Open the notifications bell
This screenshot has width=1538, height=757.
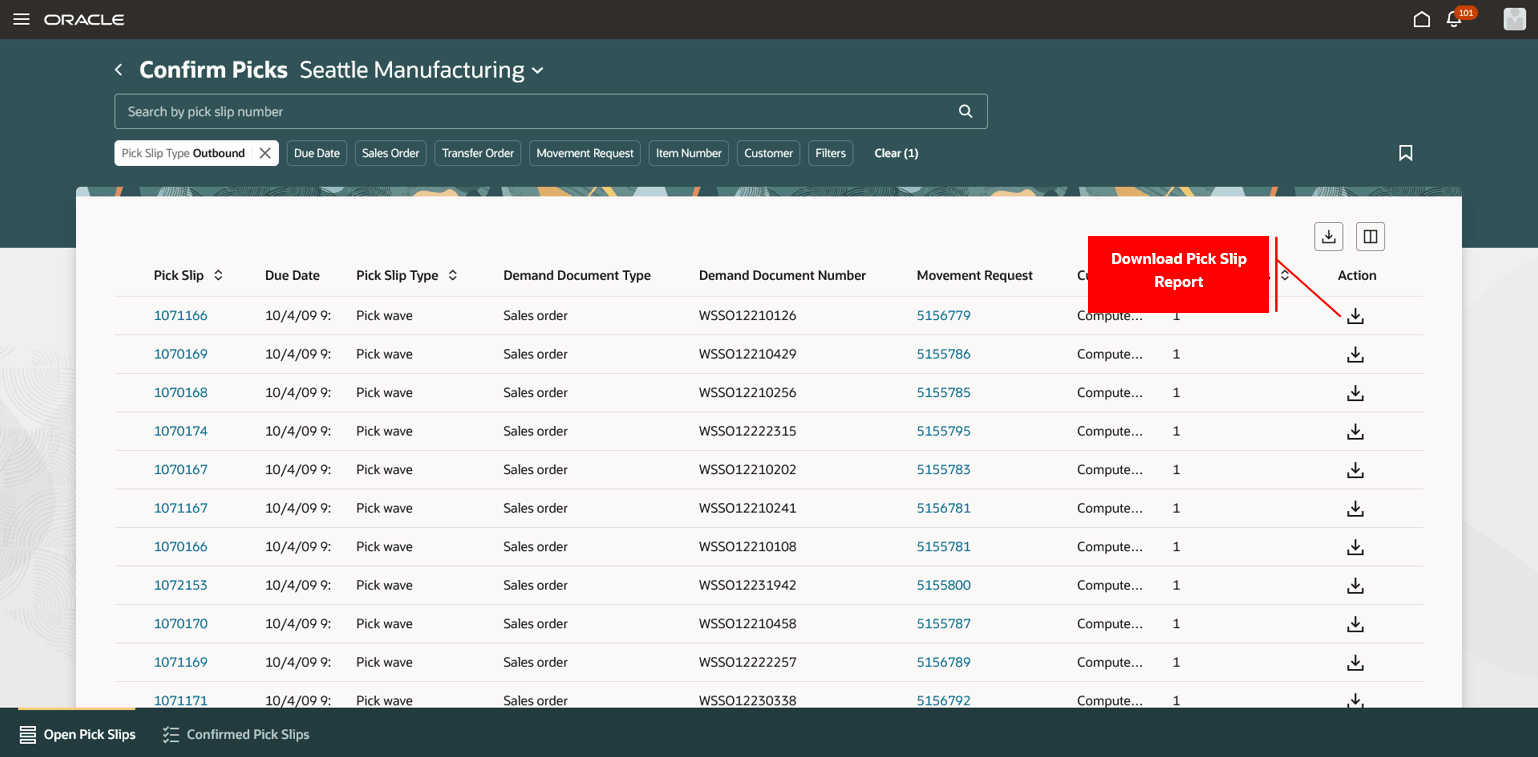coord(1454,20)
